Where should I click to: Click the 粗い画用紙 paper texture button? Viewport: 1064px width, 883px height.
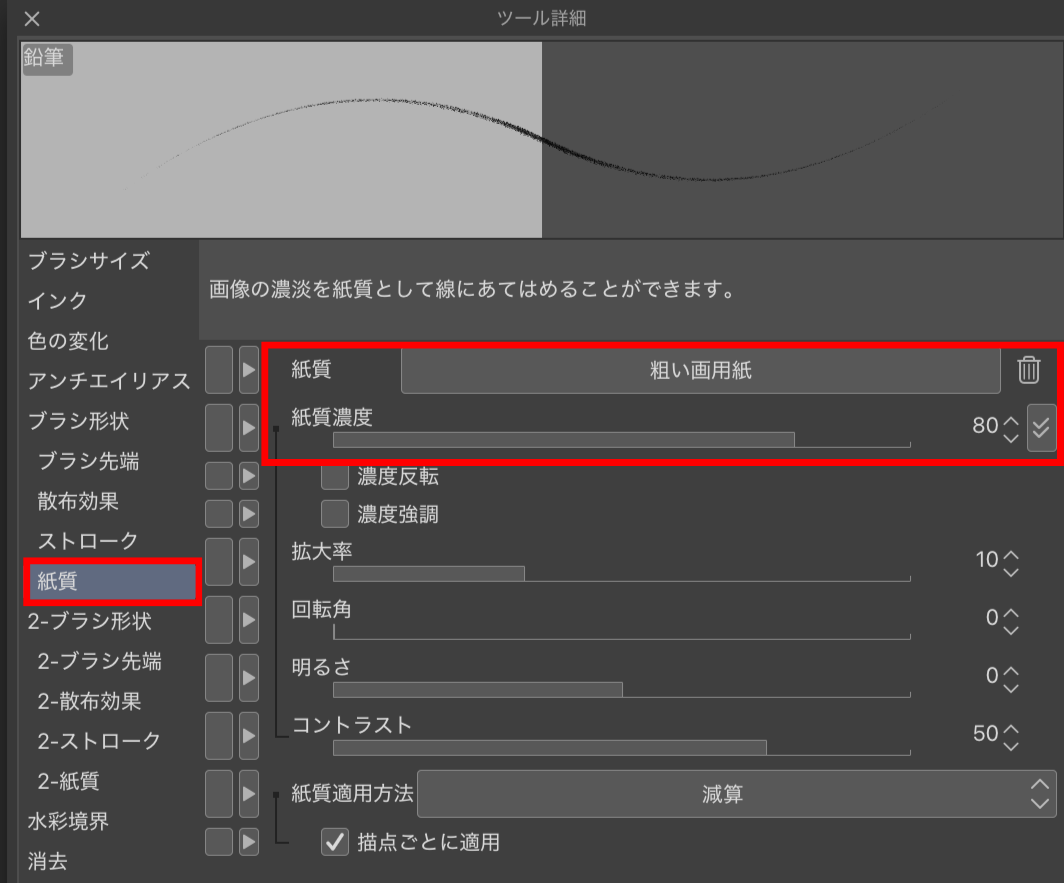700,371
